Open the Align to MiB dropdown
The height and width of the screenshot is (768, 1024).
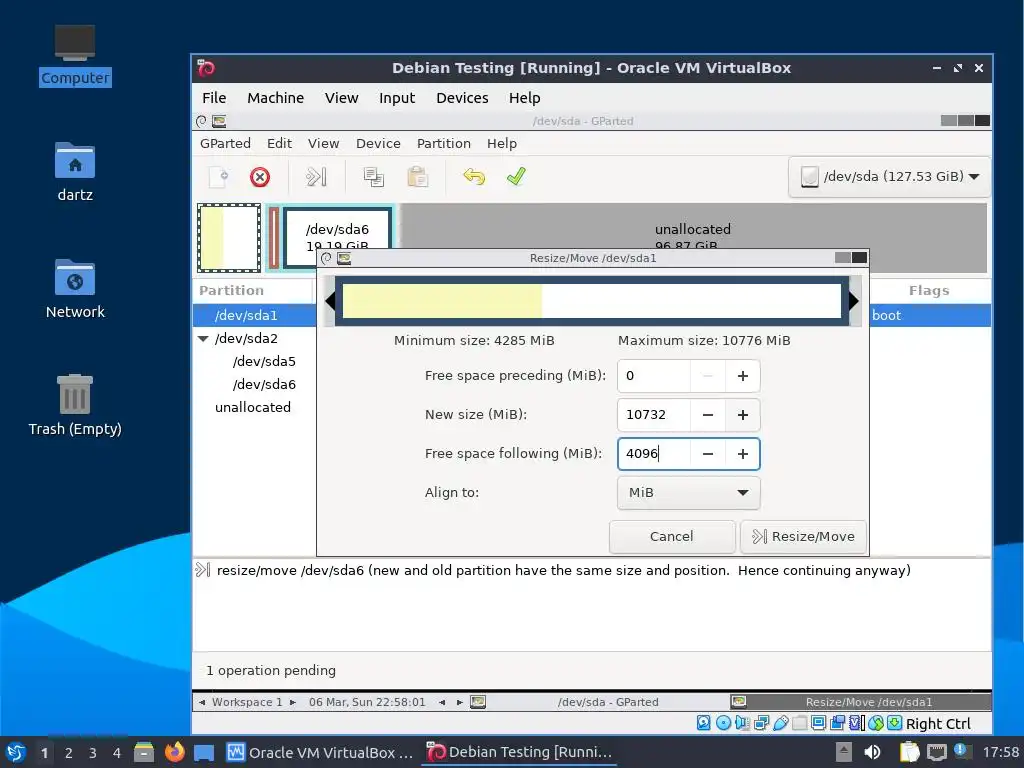point(688,492)
